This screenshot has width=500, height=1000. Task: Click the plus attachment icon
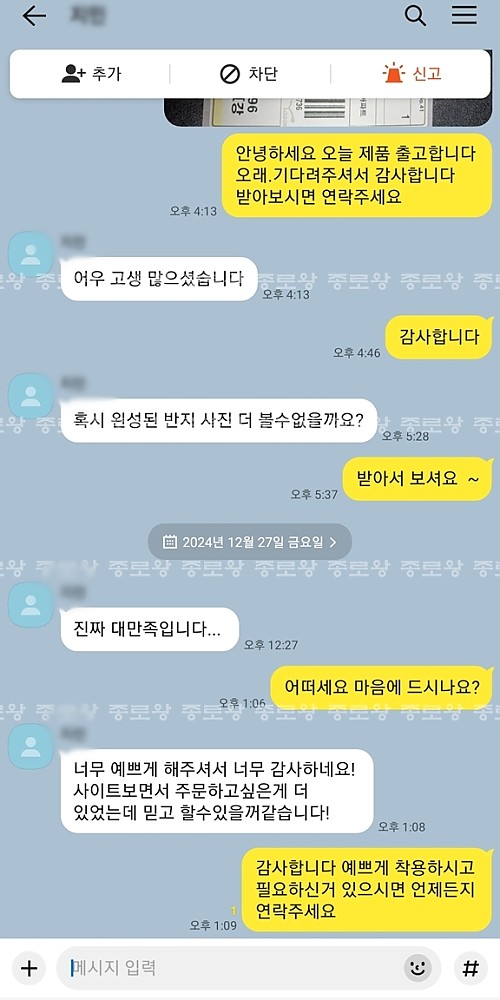click(x=29, y=968)
